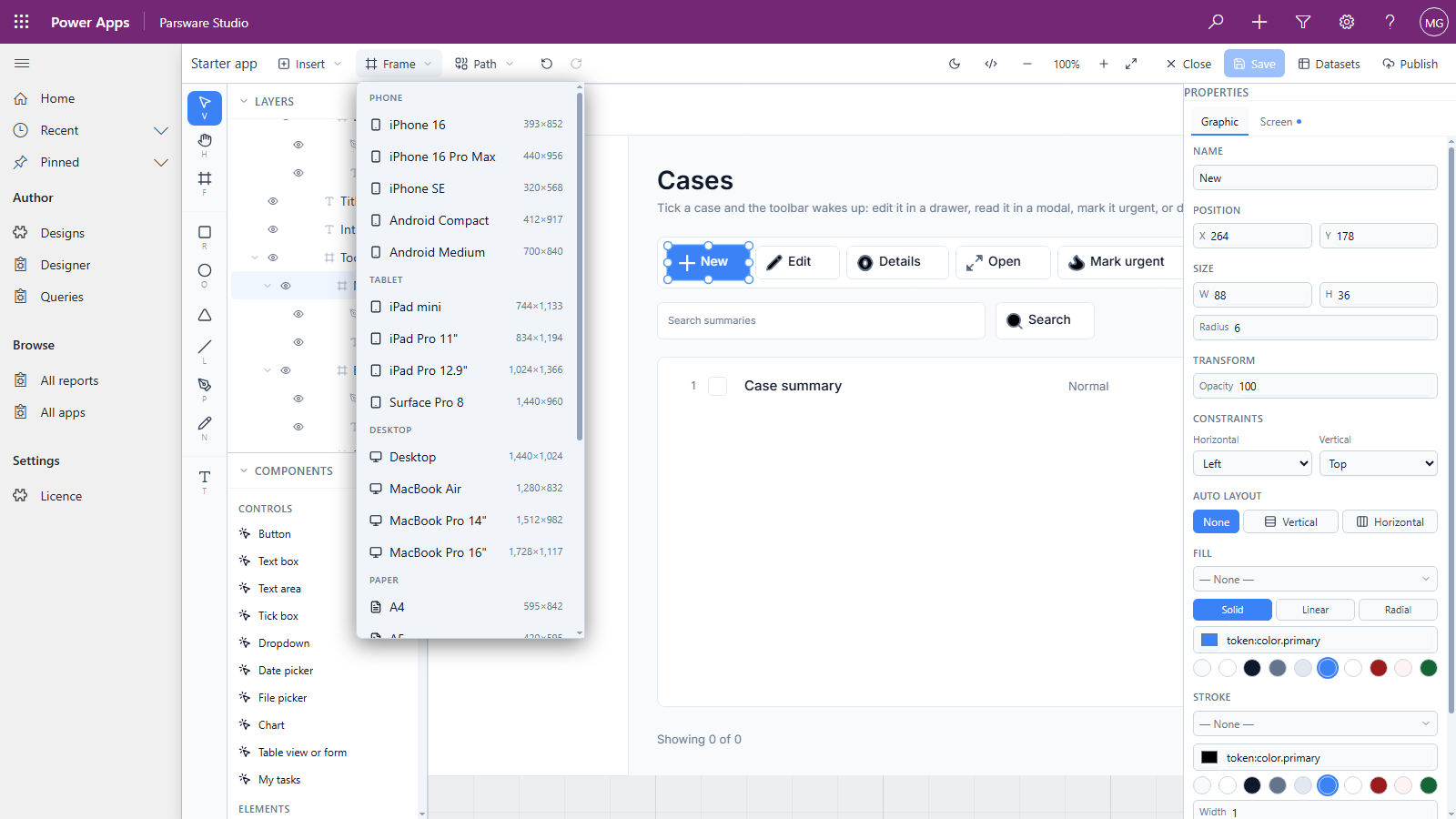Select the rectangle shape tool

205,237
